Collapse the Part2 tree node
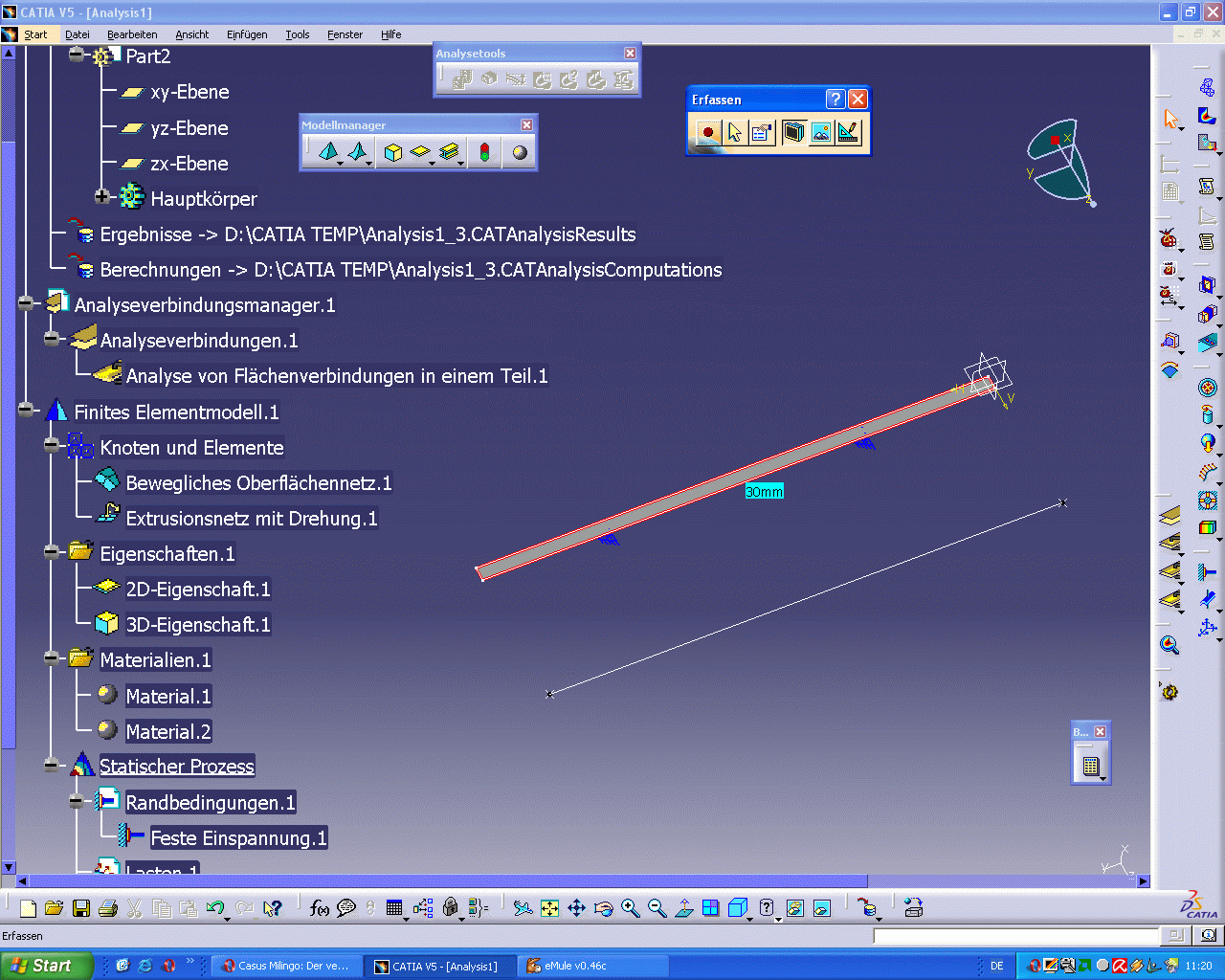 77,56
